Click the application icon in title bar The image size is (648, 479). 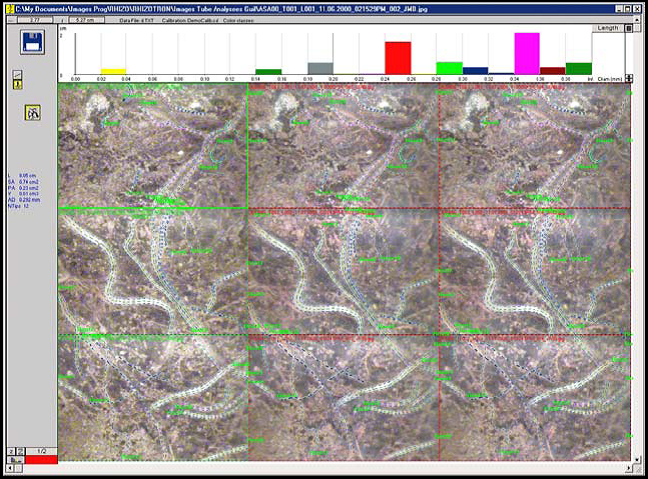(x=8, y=8)
